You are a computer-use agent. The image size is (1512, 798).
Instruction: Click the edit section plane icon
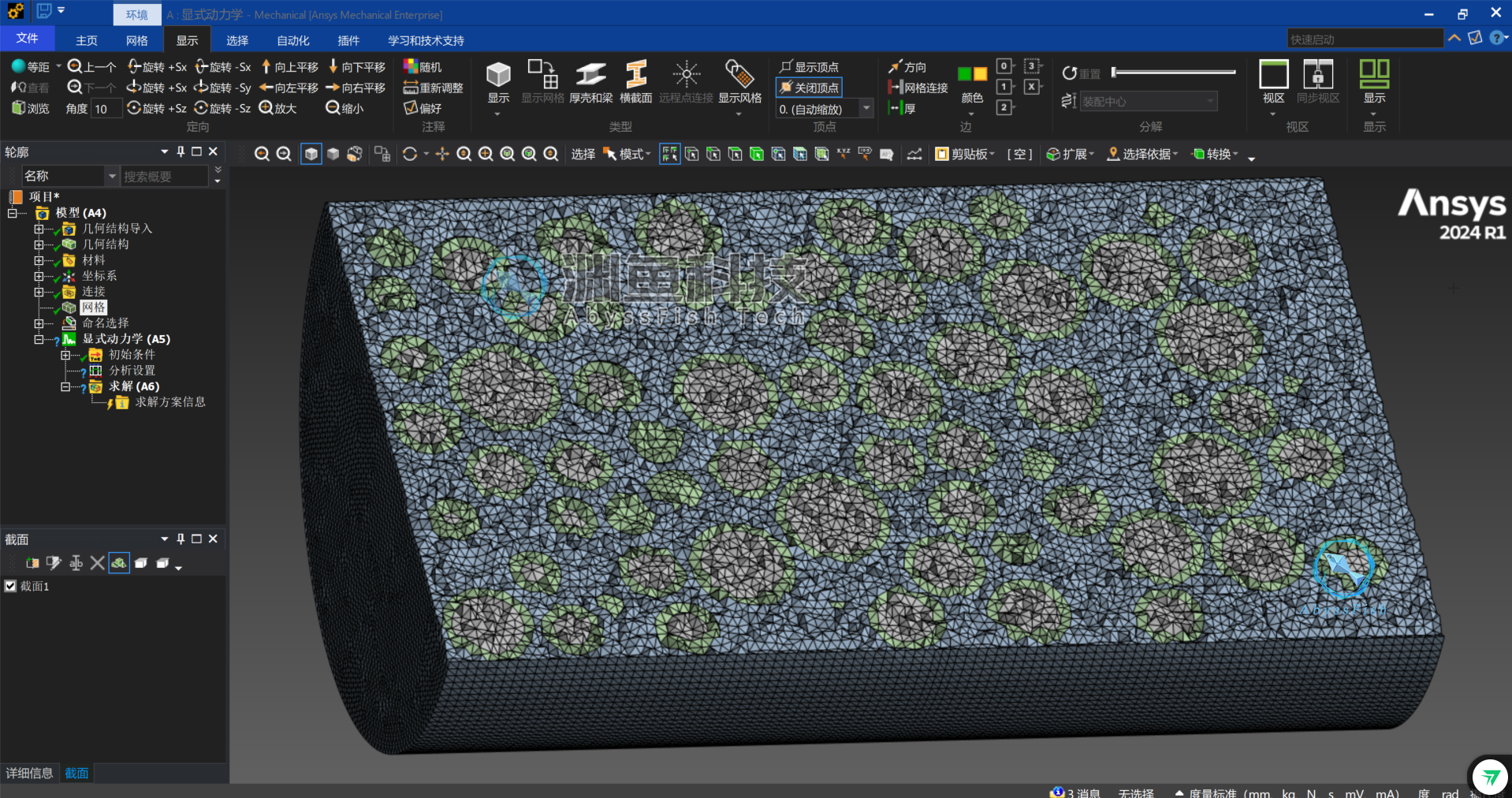pyautogui.click(x=54, y=563)
